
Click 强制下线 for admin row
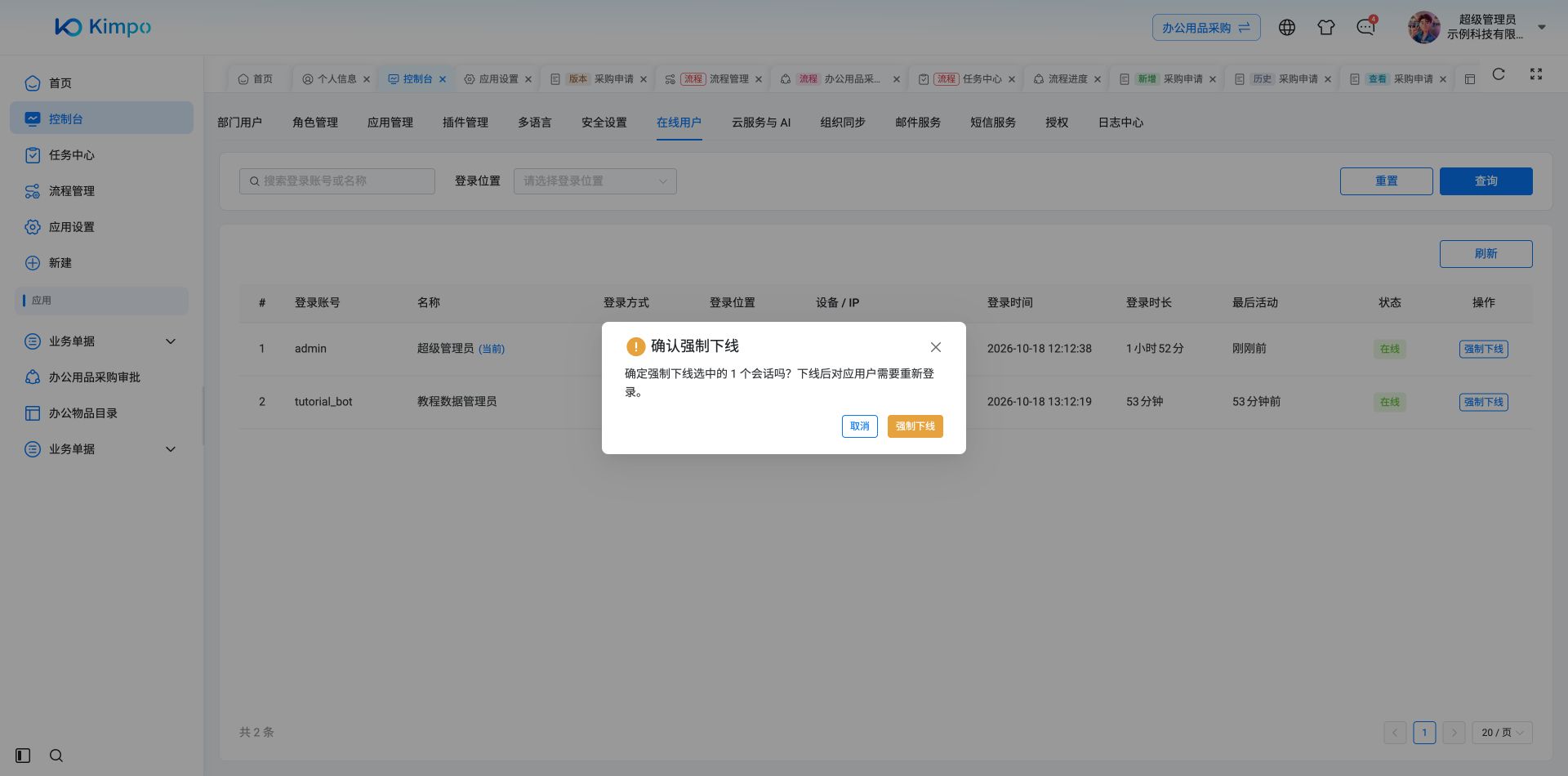pyautogui.click(x=1484, y=348)
